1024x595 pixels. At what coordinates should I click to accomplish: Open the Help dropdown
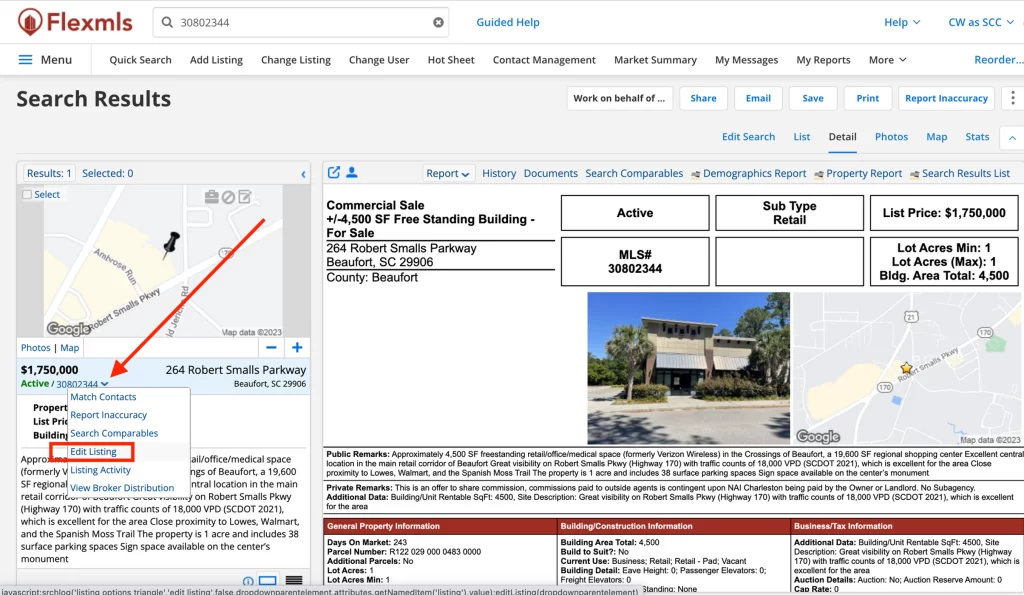point(902,22)
